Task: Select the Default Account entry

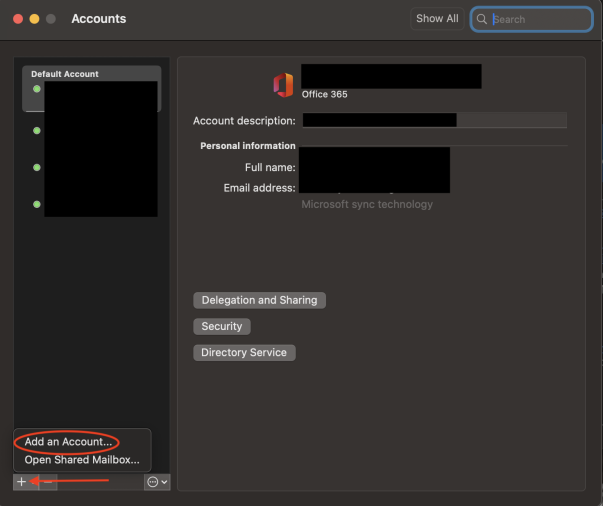Action: click(92, 89)
